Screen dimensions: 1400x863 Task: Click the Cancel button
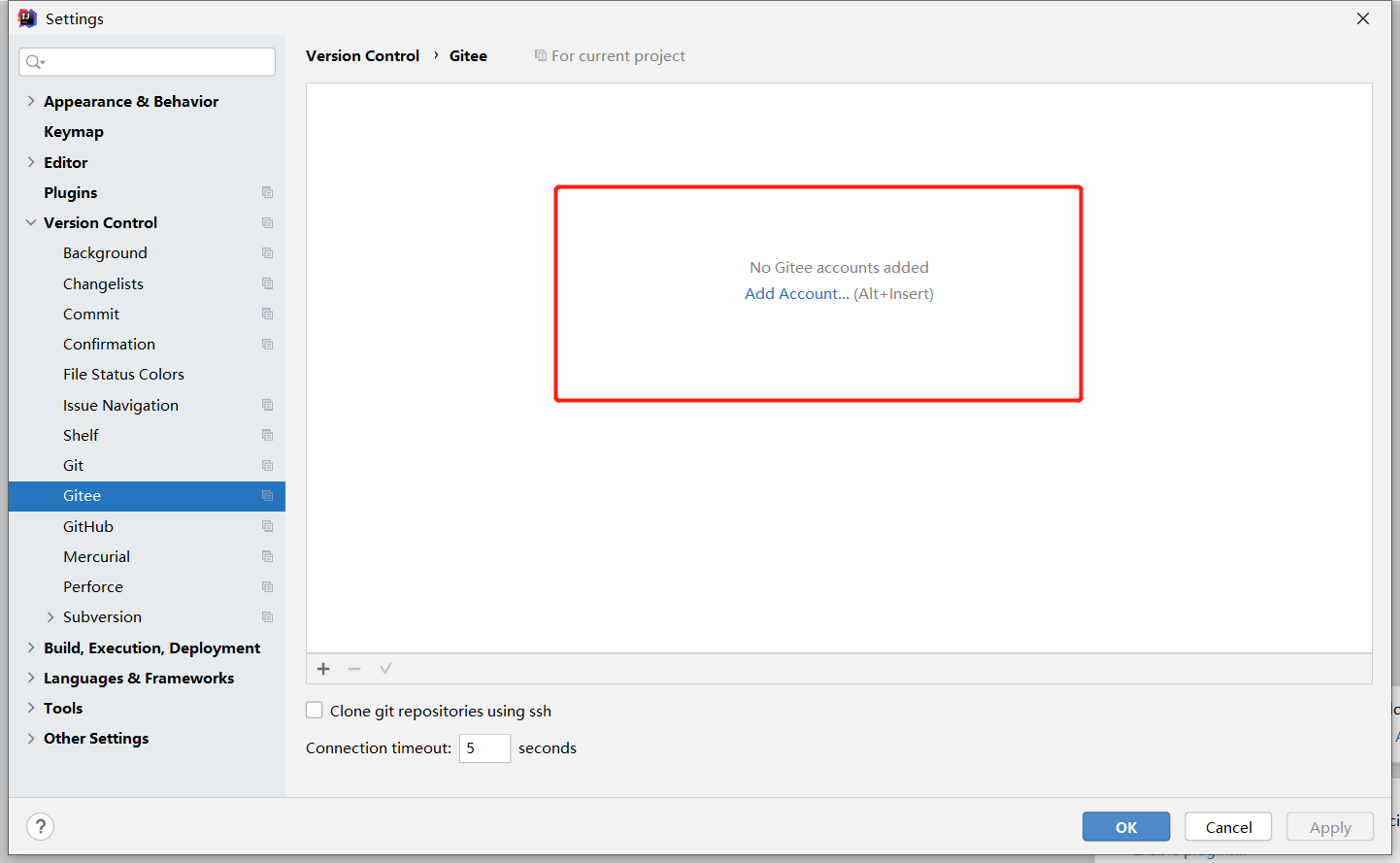[1228, 827]
